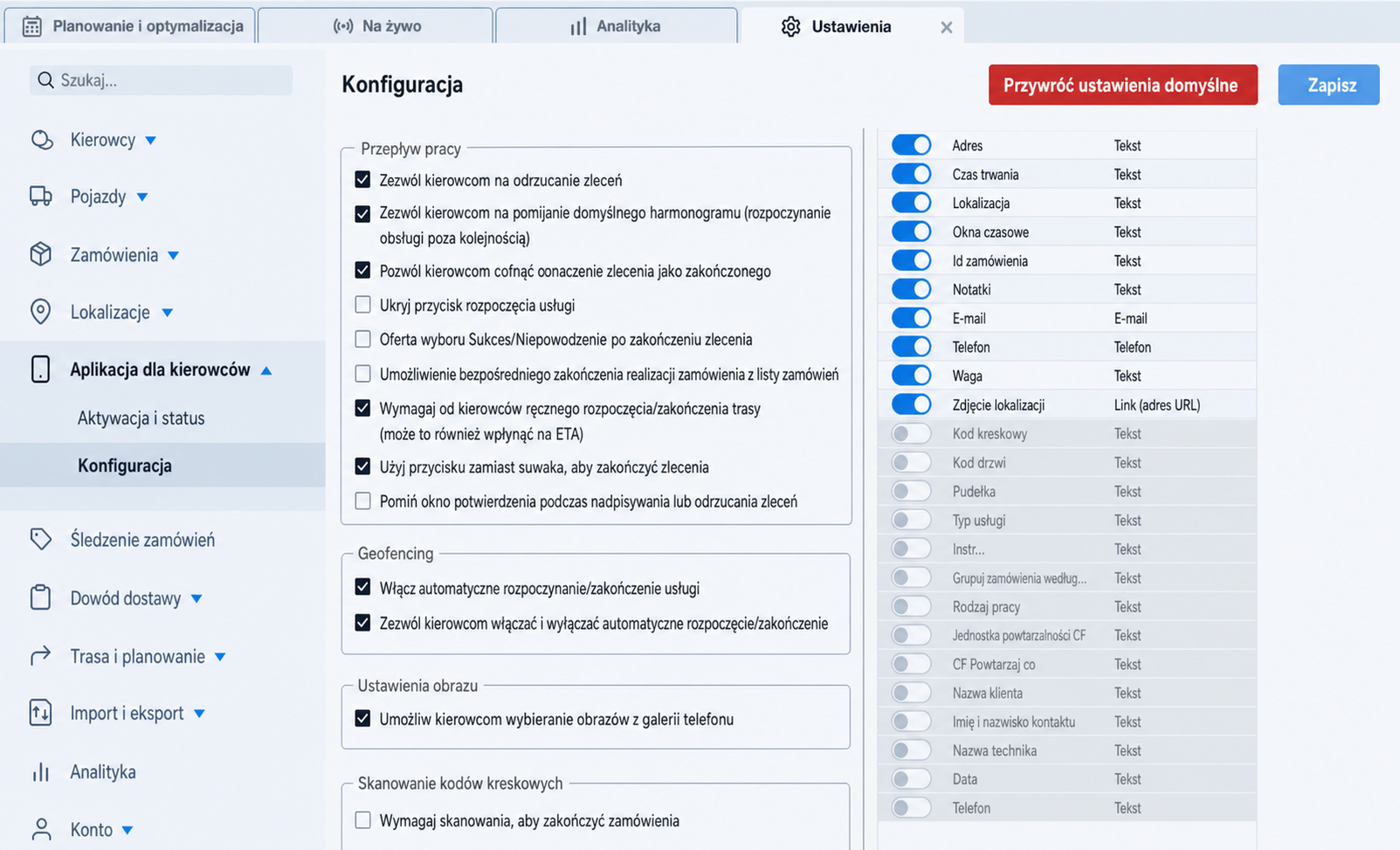Expand the Zamówienia dropdown arrow
This screenshot has height=850, width=1400.
point(173,256)
